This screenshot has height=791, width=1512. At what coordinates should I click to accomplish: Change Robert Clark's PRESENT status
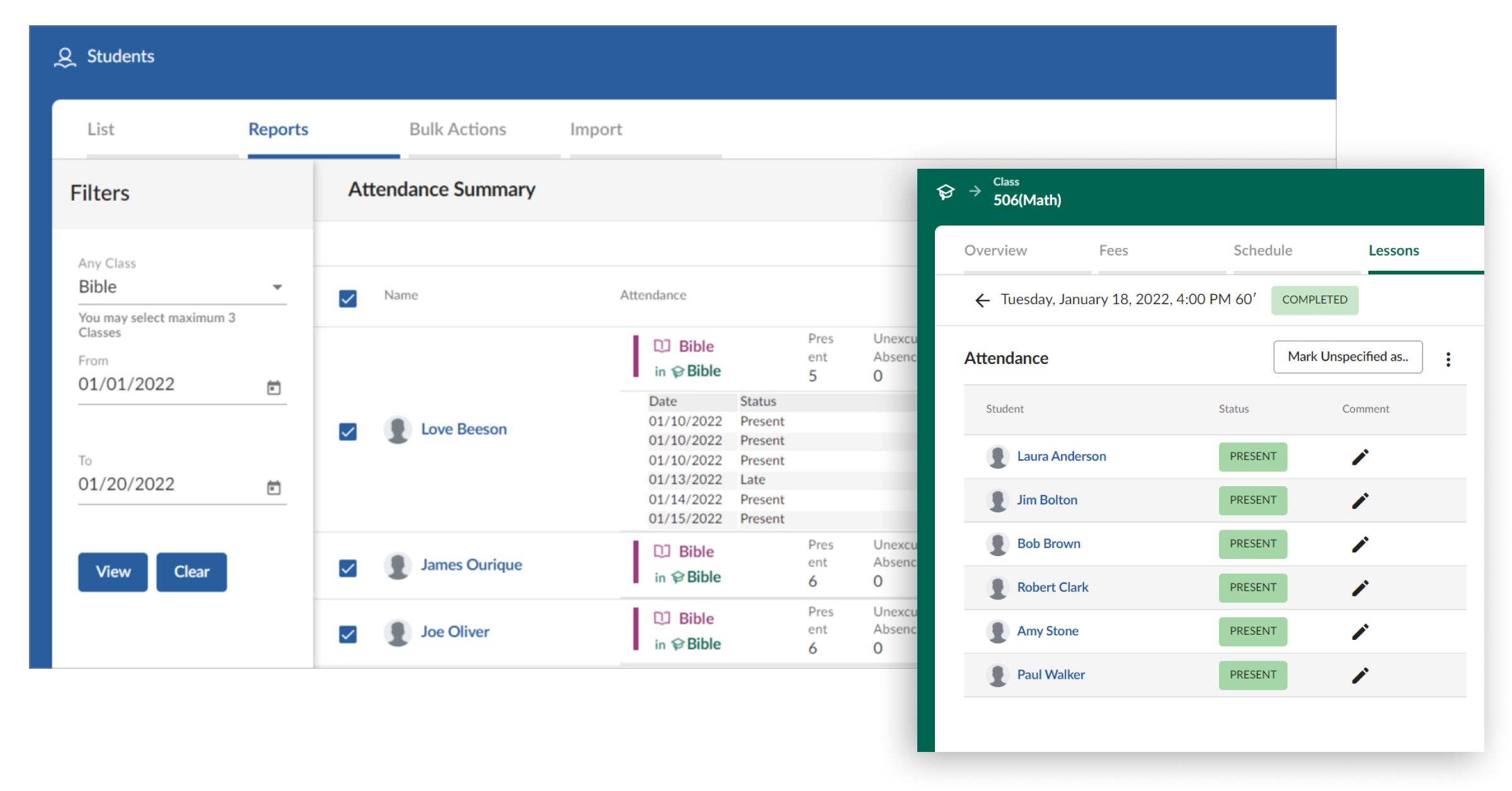pyautogui.click(x=1252, y=588)
